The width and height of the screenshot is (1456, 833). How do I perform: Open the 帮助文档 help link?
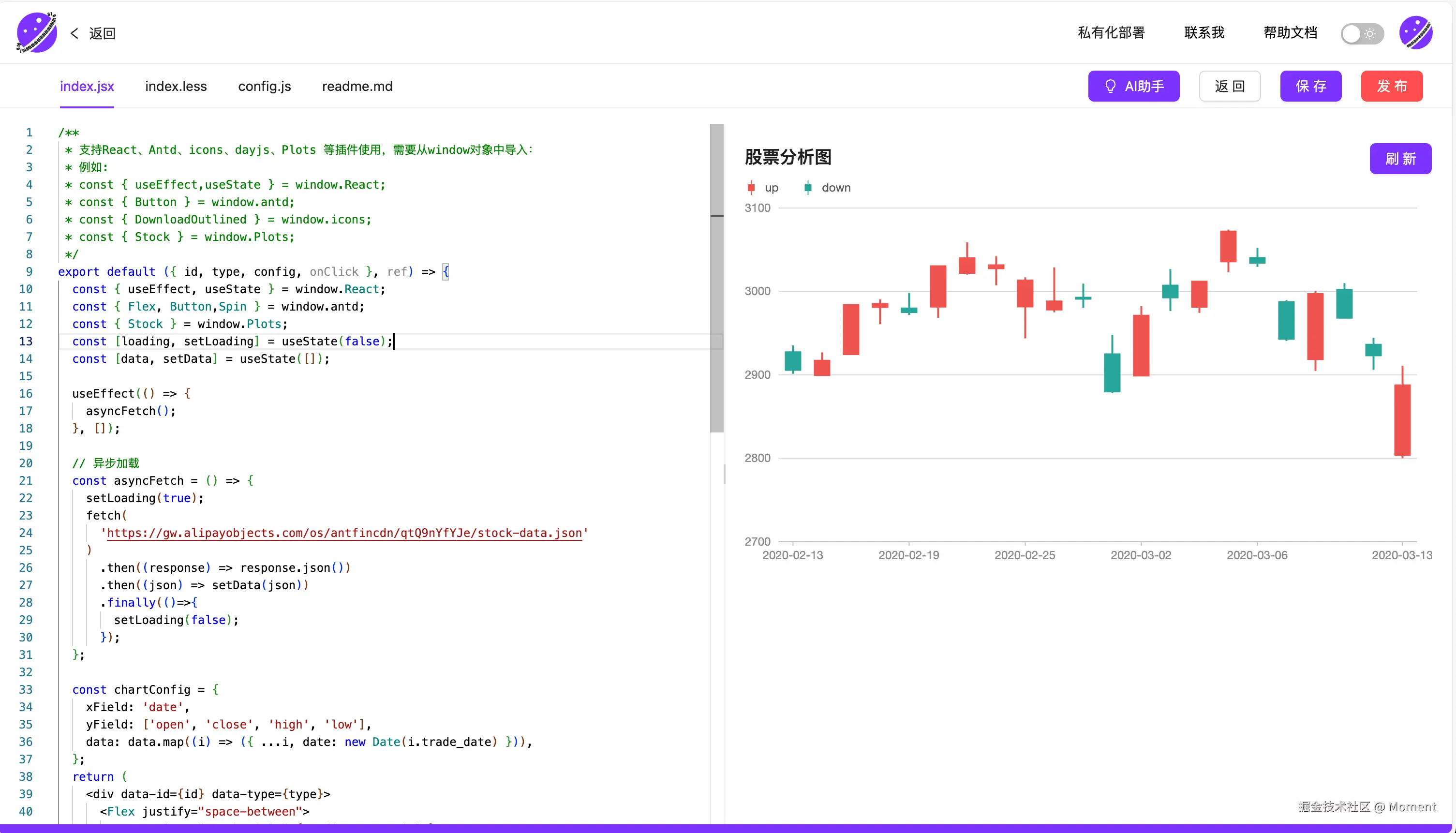[1290, 32]
